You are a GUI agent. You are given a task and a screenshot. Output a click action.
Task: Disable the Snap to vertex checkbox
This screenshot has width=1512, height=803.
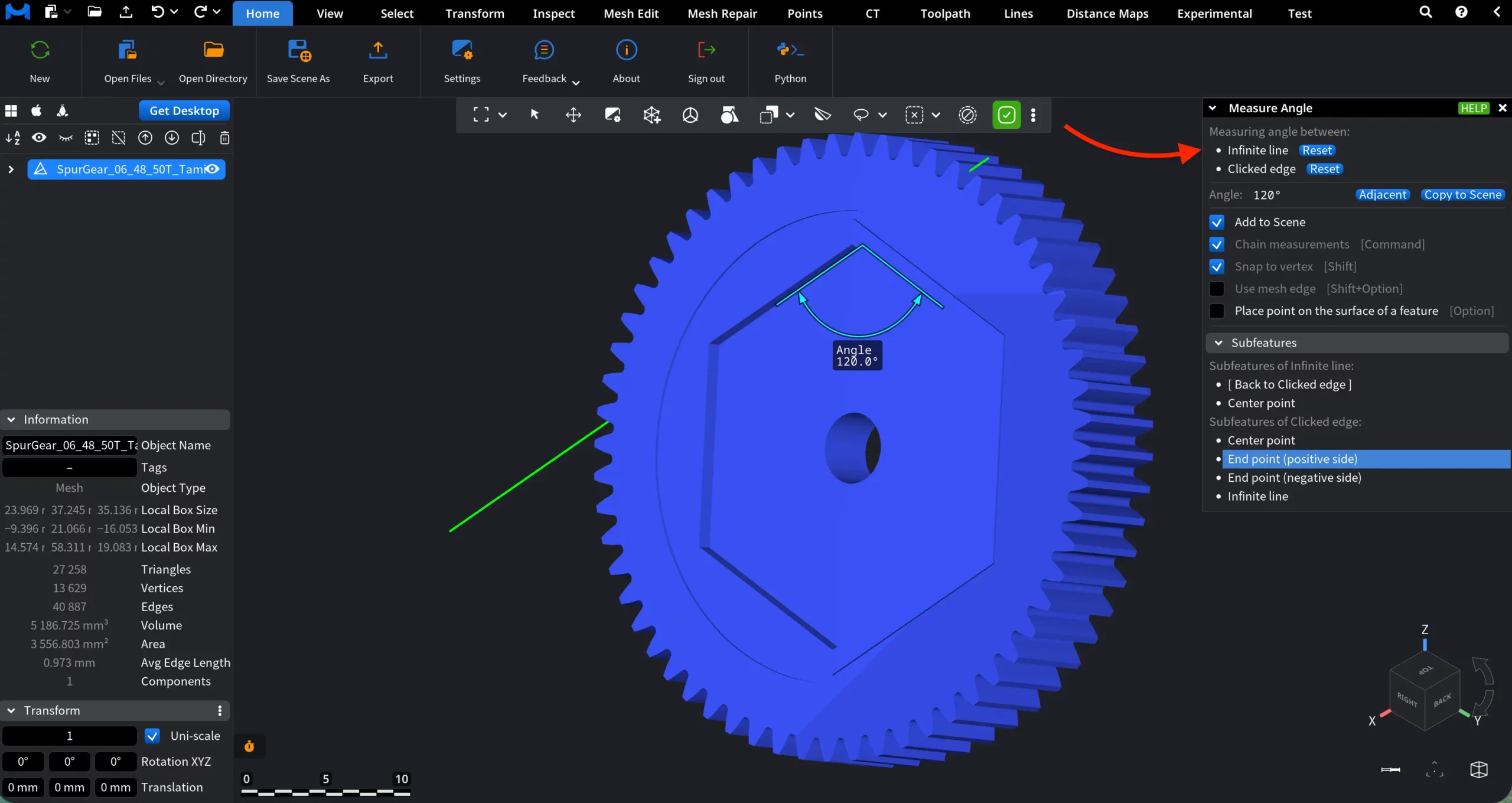point(1217,266)
